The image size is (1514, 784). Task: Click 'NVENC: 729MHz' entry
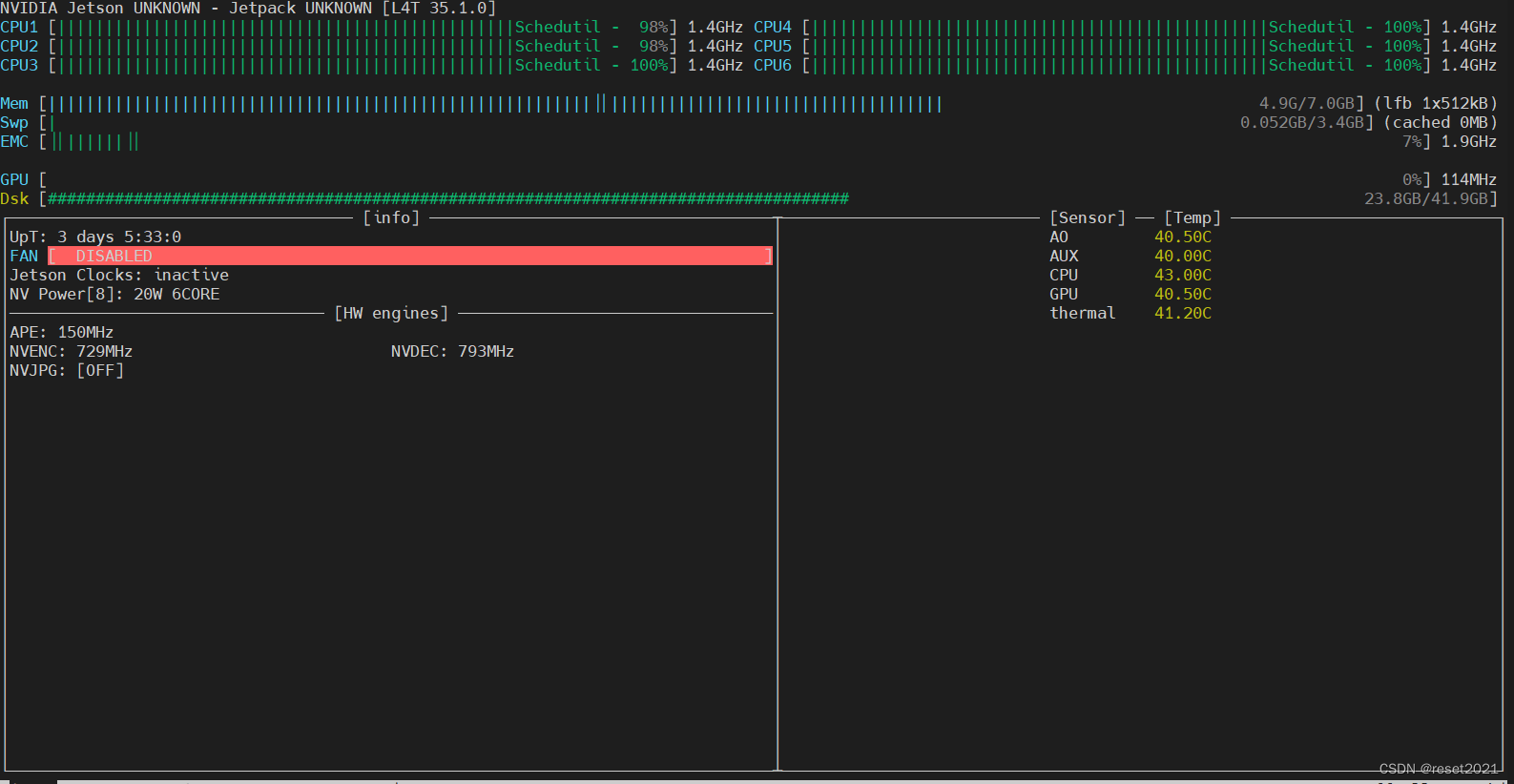click(72, 351)
